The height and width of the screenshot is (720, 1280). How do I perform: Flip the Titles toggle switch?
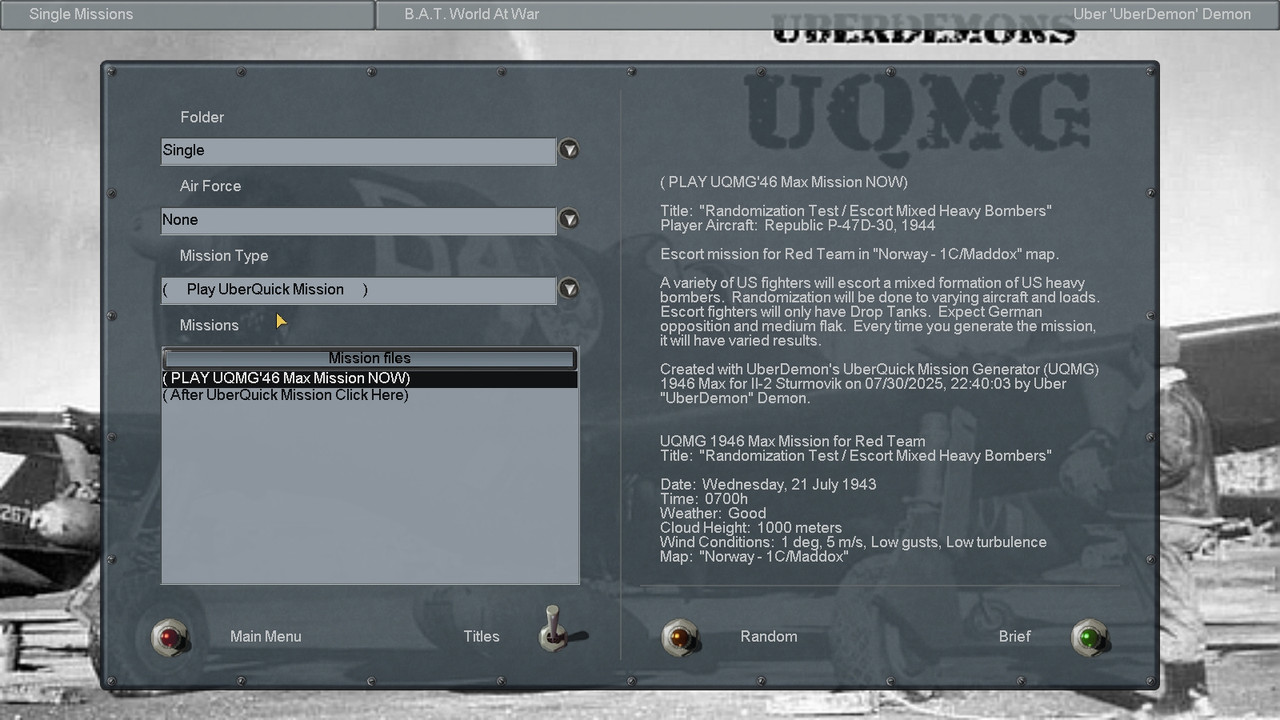(552, 630)
